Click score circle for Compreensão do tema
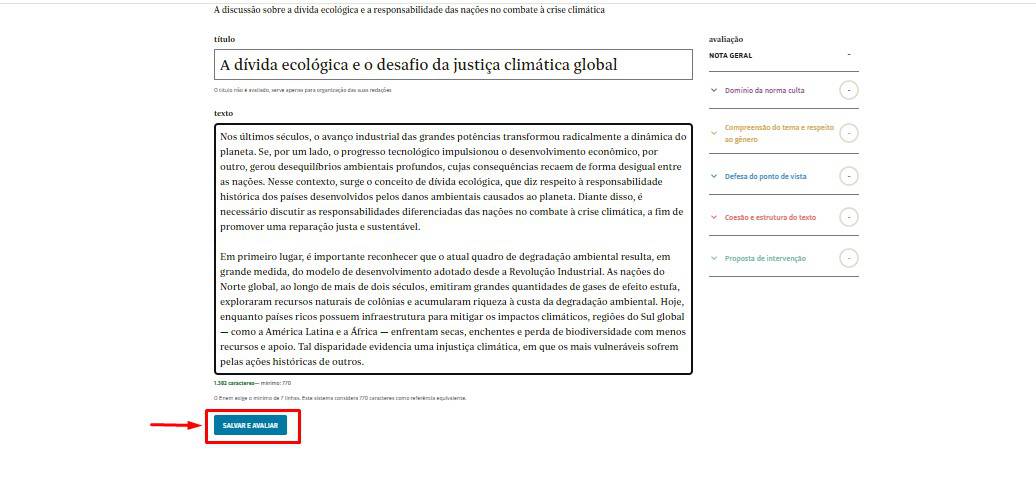This screenshot has width=1036, height=477. click(848, 133)
